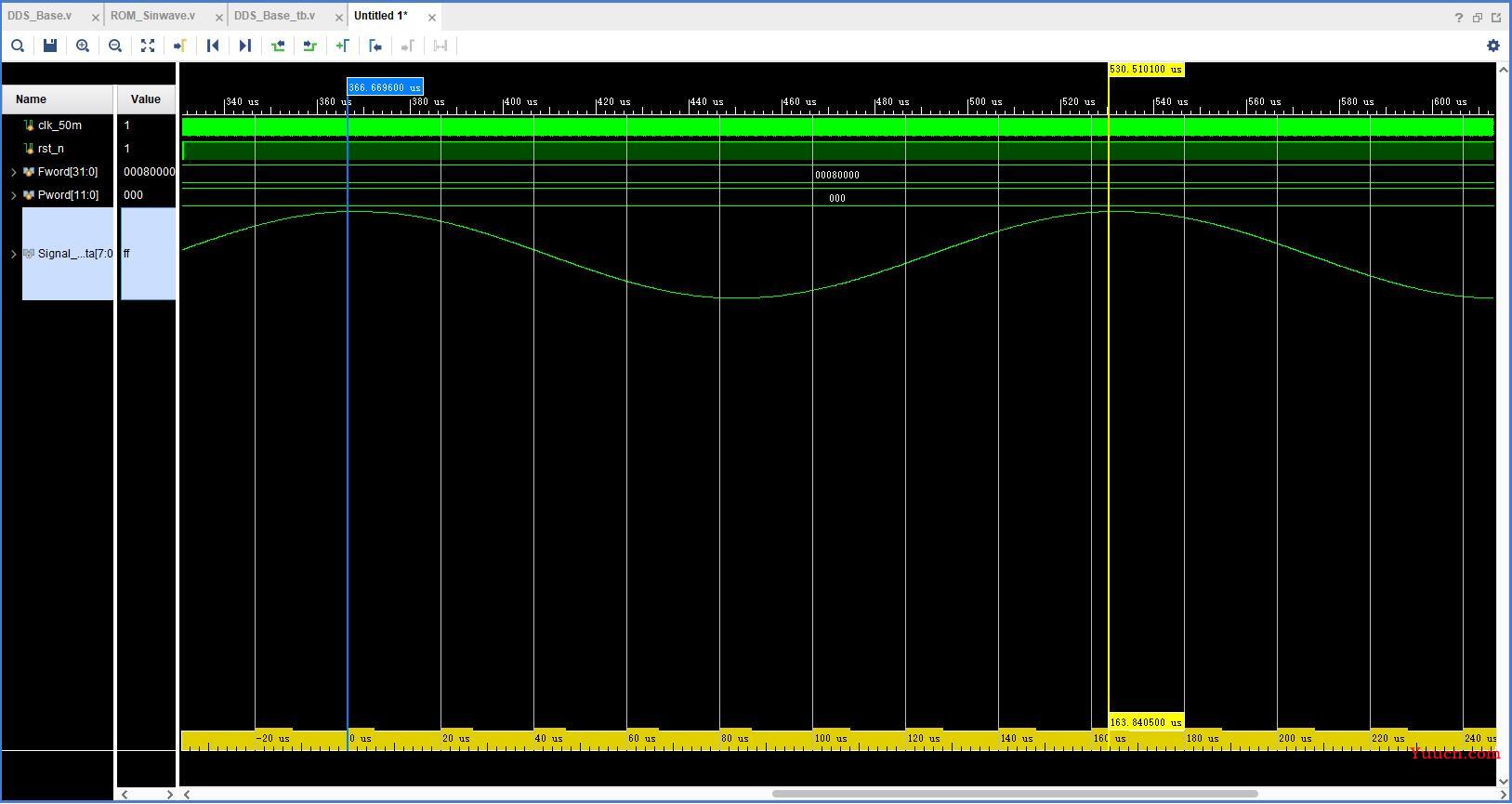
Task: Click the horizontal waveform scrollbar thumb
Action: point(1015,794)
